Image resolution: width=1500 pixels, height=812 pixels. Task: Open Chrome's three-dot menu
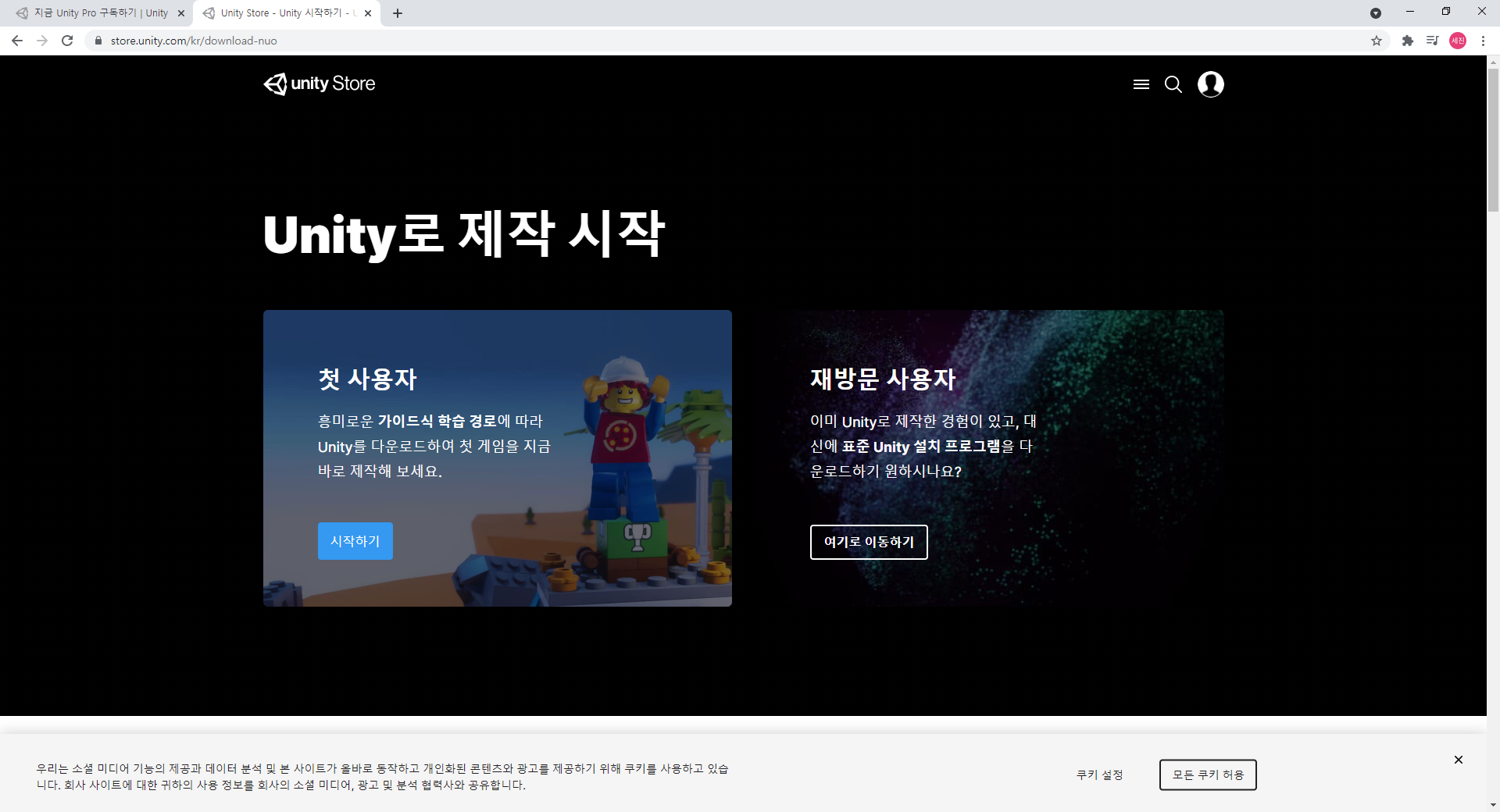tap(1483, 41)
